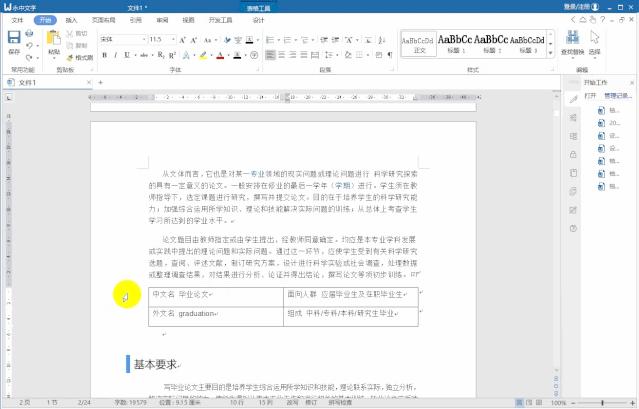This screenshot has width=639, height=409.
Task: Apply the Heading 2 (标题 2) style
Action: pos(491,44)
